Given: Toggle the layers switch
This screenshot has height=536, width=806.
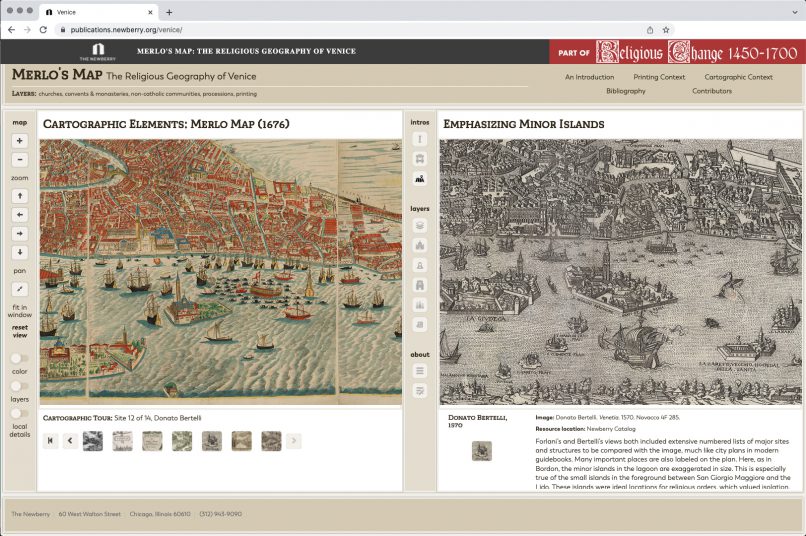Looking at the screenshot, I should click(18, 386).
